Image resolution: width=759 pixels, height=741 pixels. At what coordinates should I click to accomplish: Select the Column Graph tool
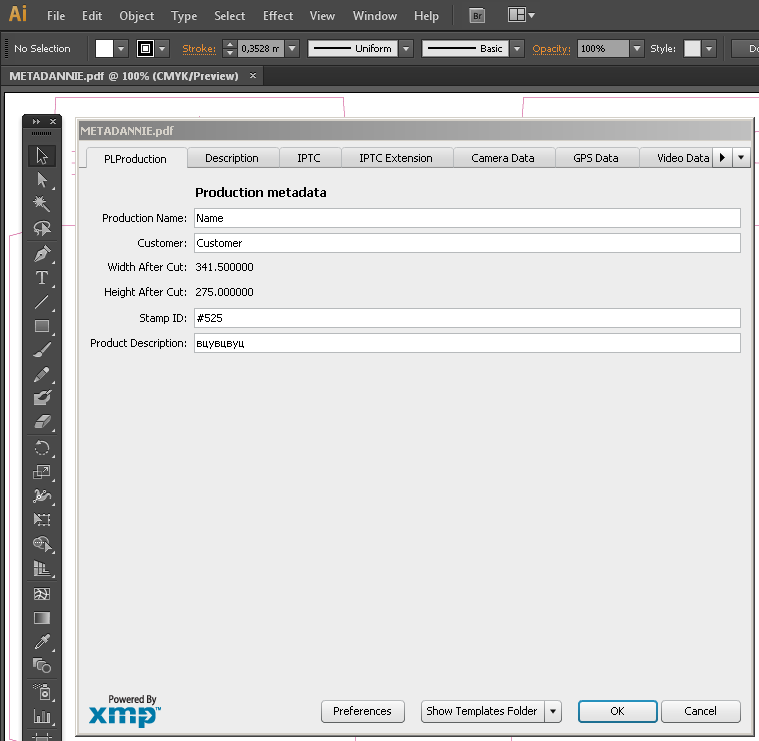pyautogui.click(x=42, y=716)
